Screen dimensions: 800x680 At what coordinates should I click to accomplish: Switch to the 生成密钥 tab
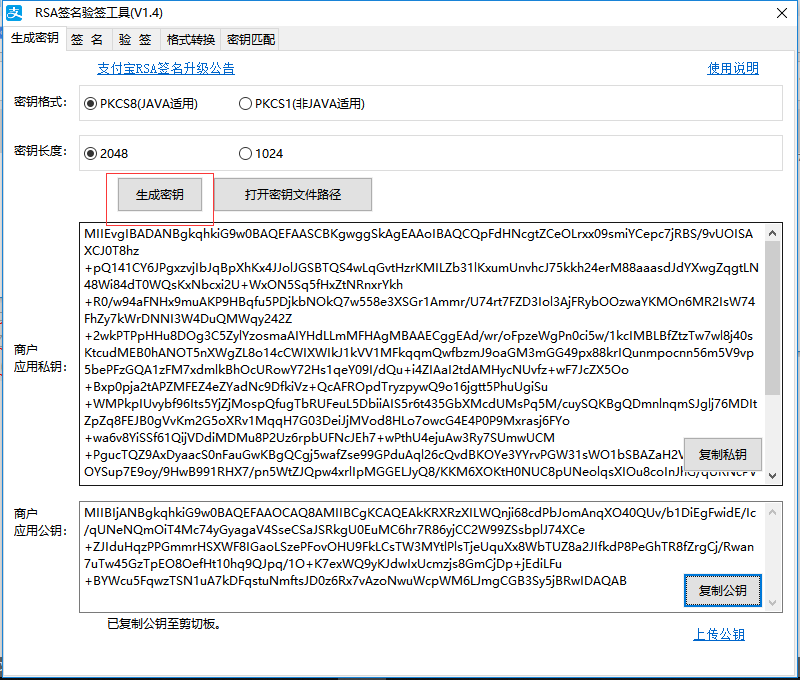(35, 38)
